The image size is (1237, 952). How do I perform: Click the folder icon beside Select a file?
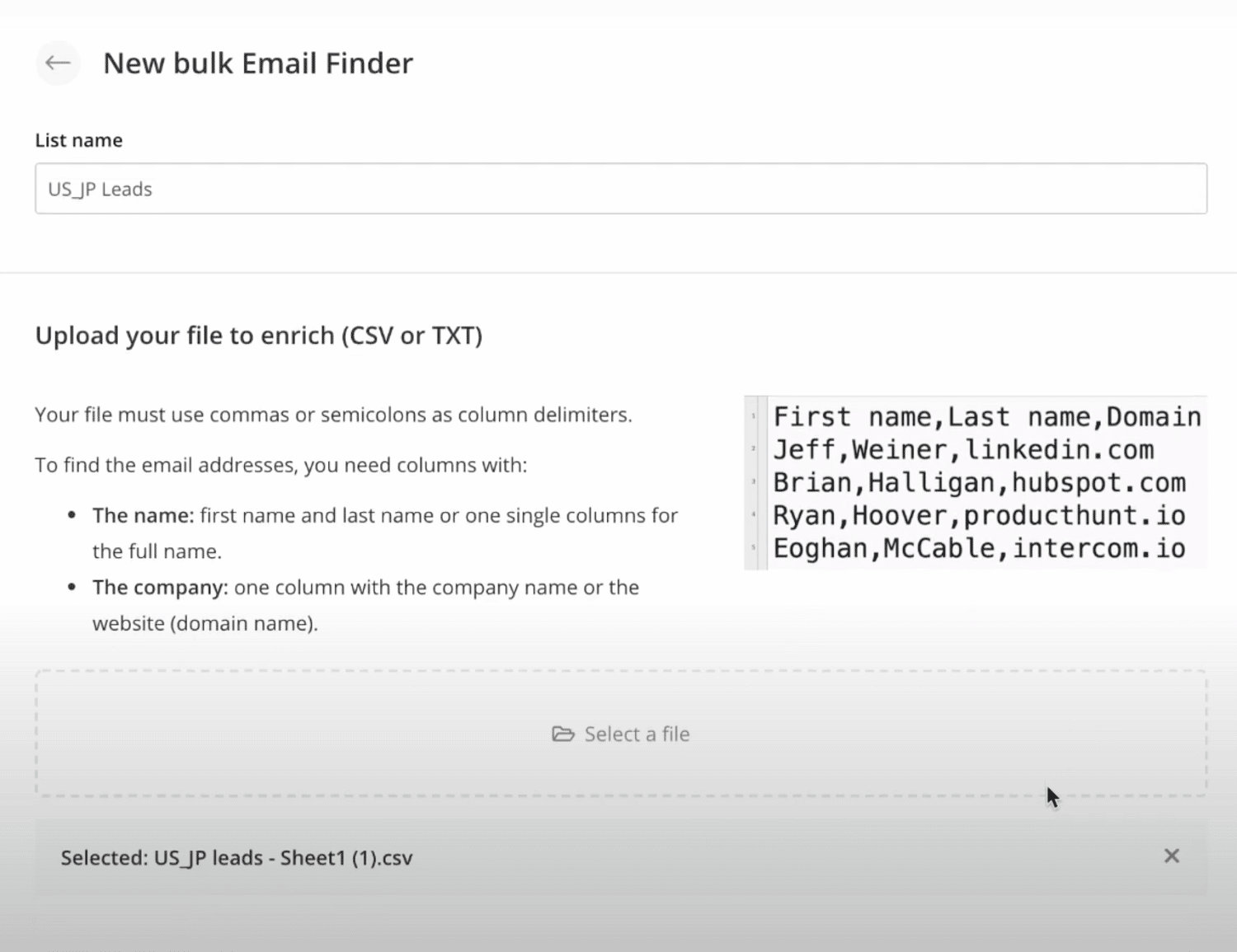[563, 734]
